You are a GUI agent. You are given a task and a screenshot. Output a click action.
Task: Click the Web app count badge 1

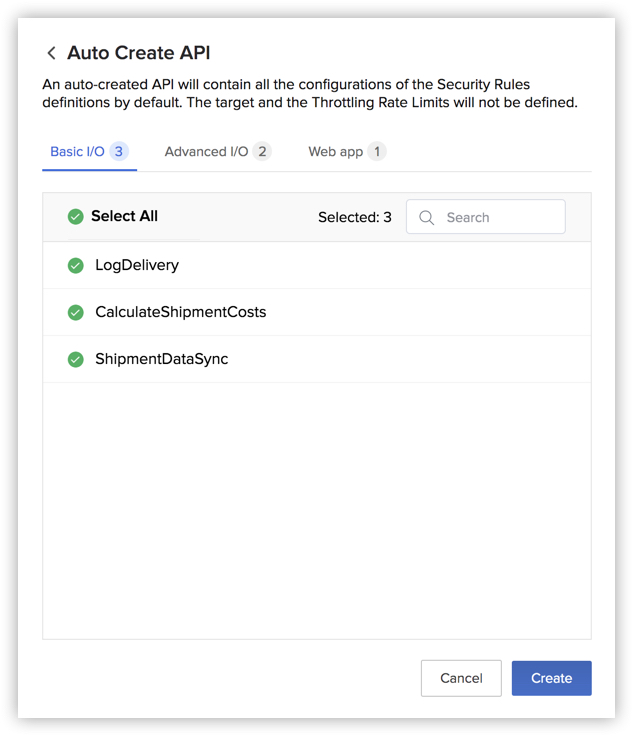377,152
